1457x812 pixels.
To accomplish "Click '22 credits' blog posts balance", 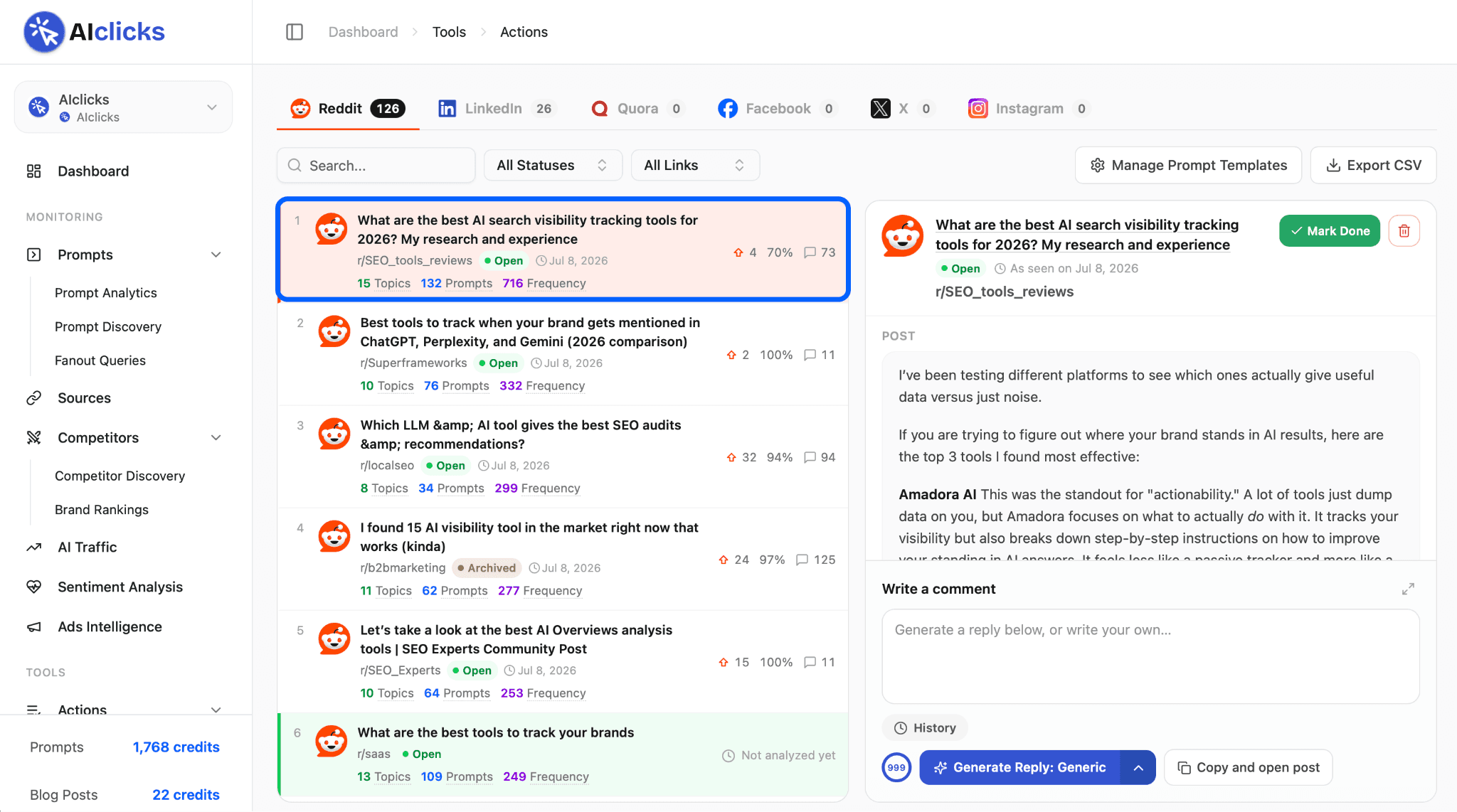I will pos(186,795).
